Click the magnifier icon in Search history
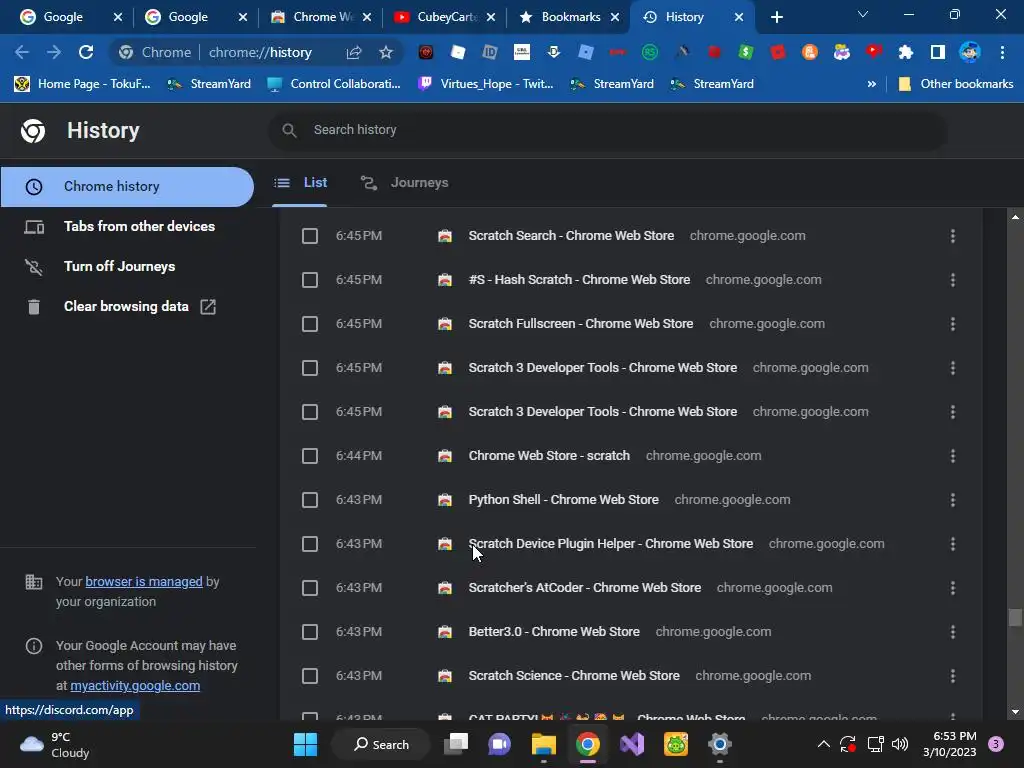This screenshot has width=1024, height=768. pos(289,131)
